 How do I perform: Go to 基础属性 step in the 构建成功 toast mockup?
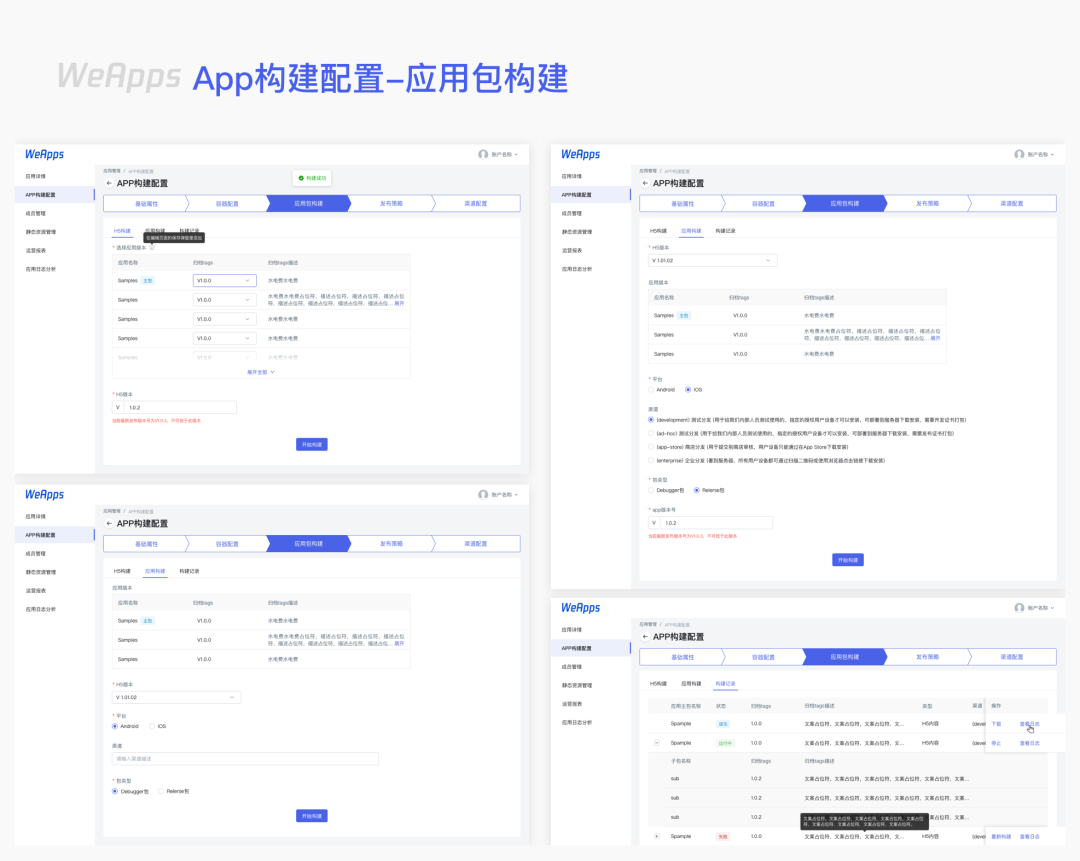pos(145,203)
